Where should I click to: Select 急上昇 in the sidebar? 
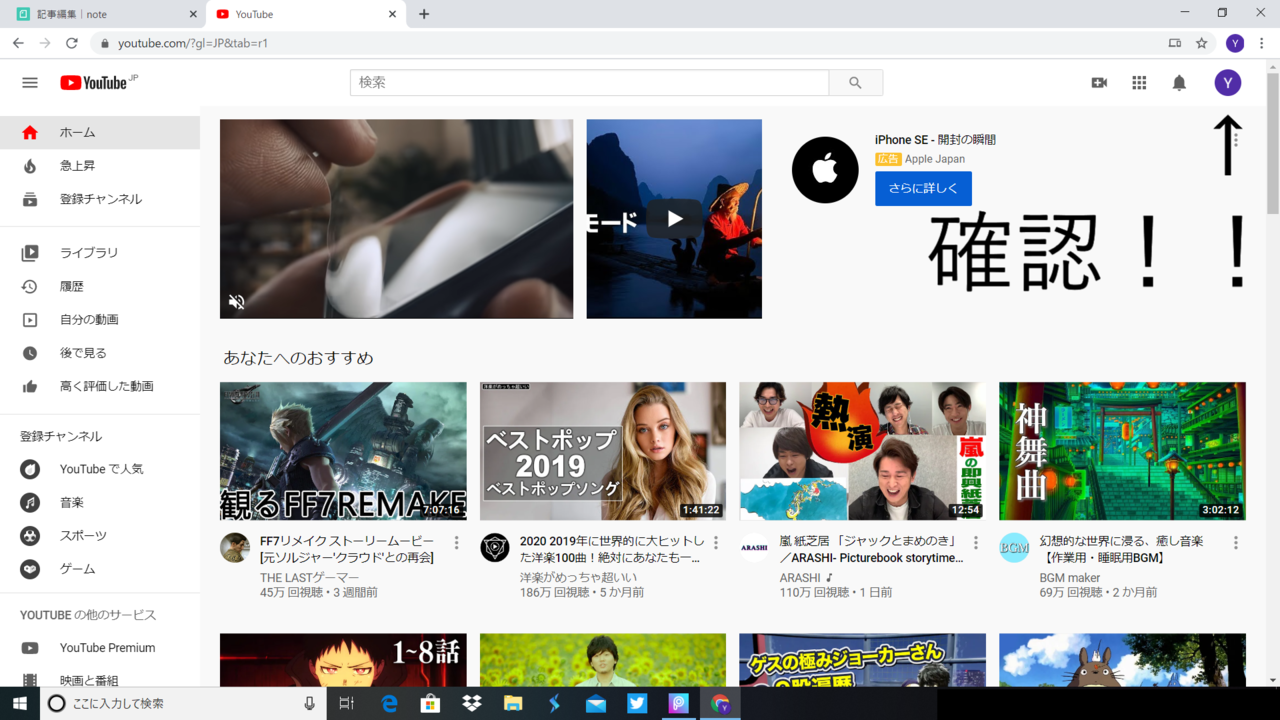(x=100, y=166)
